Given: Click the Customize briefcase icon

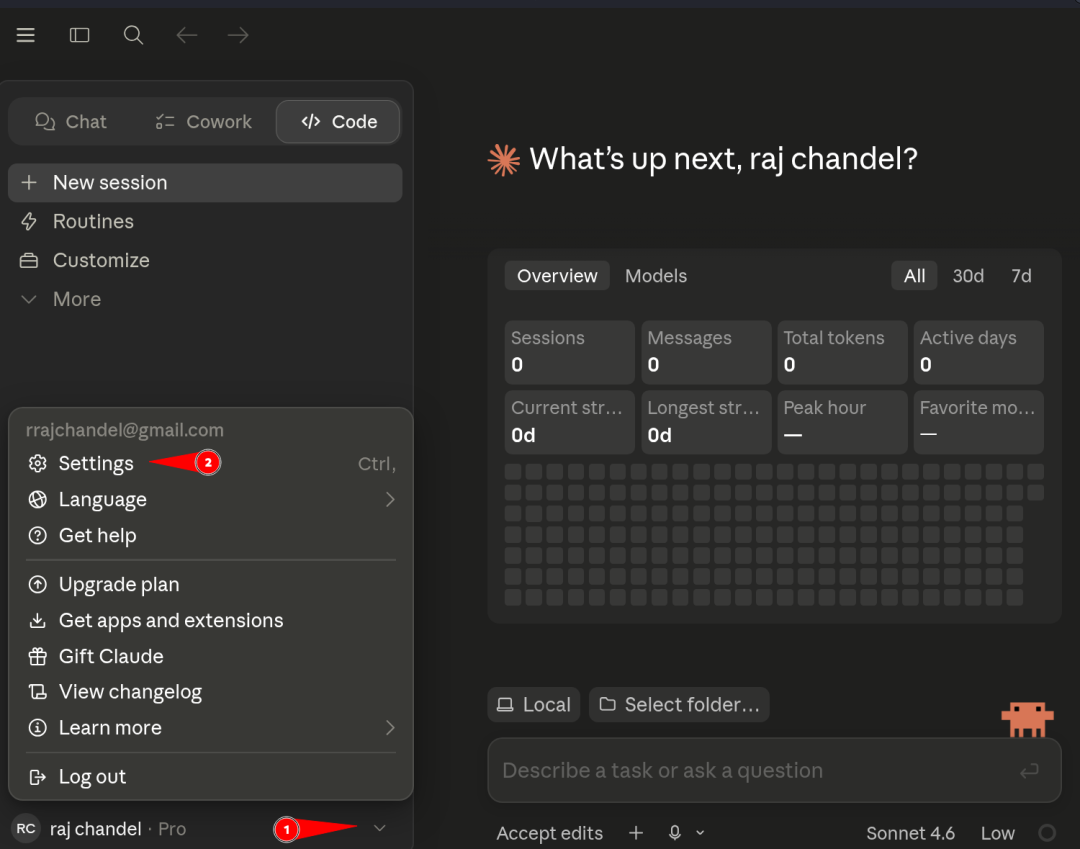Looking at the screenshot, I should [29, 260].
